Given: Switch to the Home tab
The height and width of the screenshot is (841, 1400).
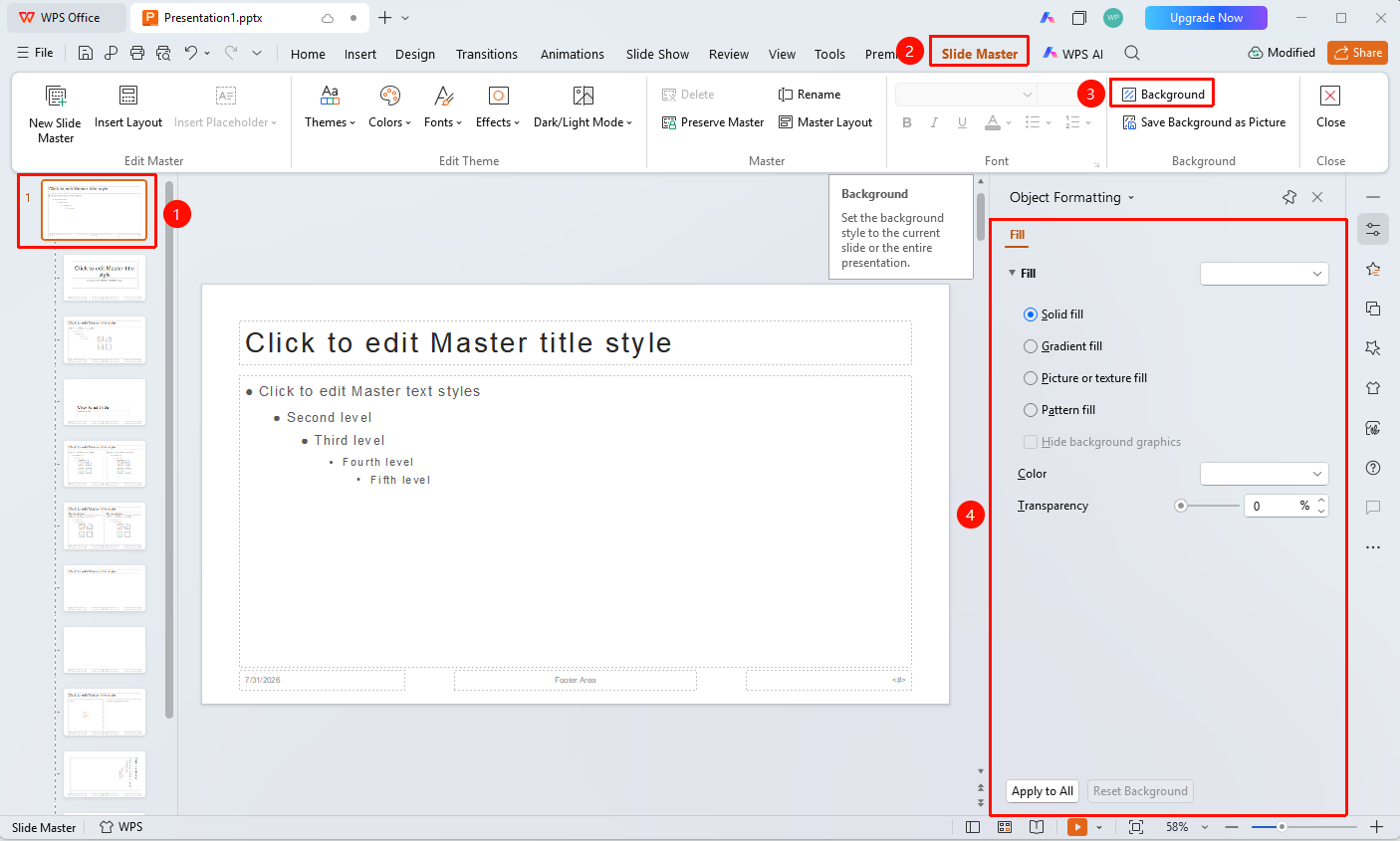Looking at the screenshot, I should (x=308, y=54).
